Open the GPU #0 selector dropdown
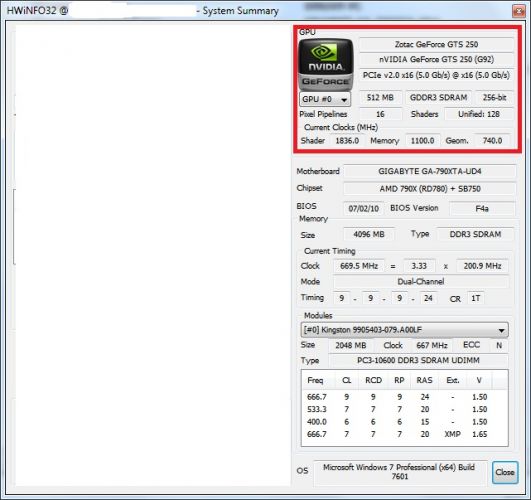This screenshot has width=531, height=500. point(325,99)
